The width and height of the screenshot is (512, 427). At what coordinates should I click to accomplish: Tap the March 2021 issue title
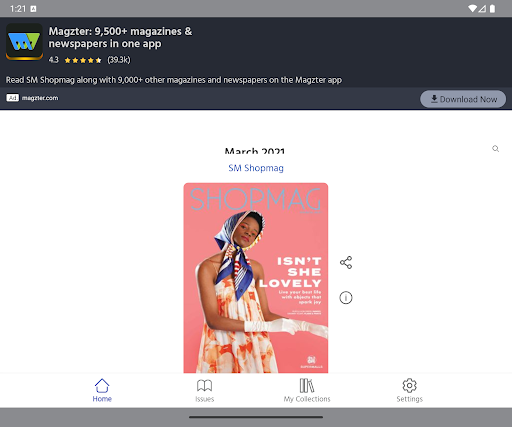[255, 151]
